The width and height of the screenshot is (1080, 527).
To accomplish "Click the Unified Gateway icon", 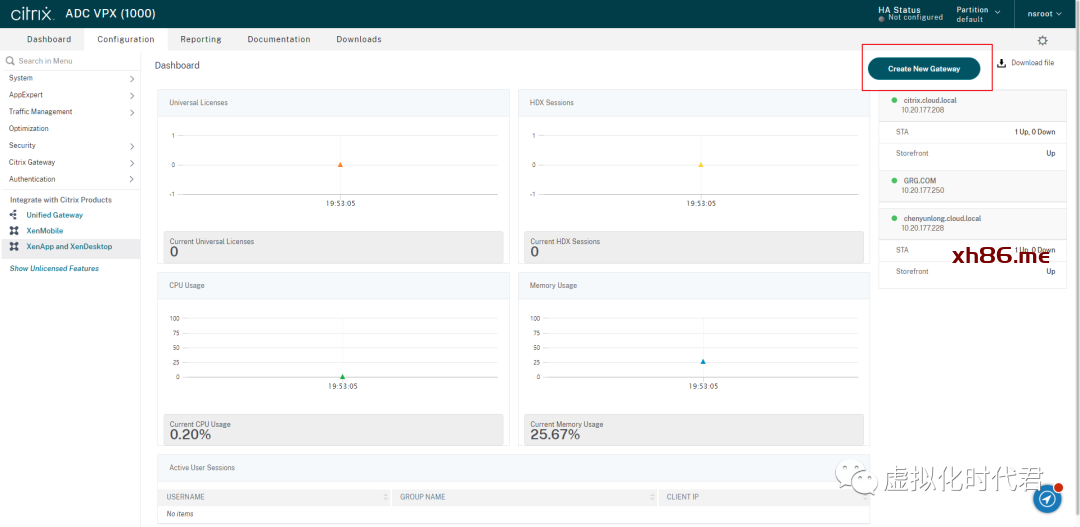I will (13, 215).
